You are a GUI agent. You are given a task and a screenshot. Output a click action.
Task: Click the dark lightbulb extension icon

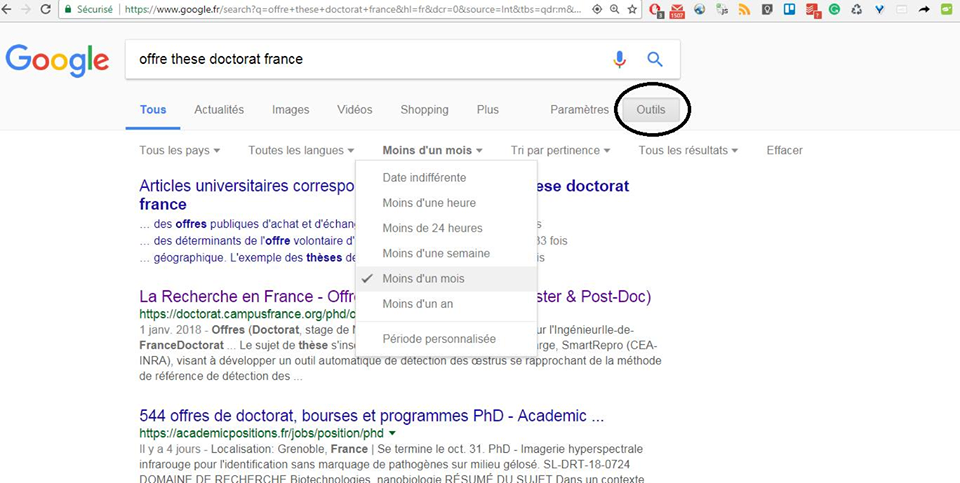pyautogui.click(x=767, y=9)
